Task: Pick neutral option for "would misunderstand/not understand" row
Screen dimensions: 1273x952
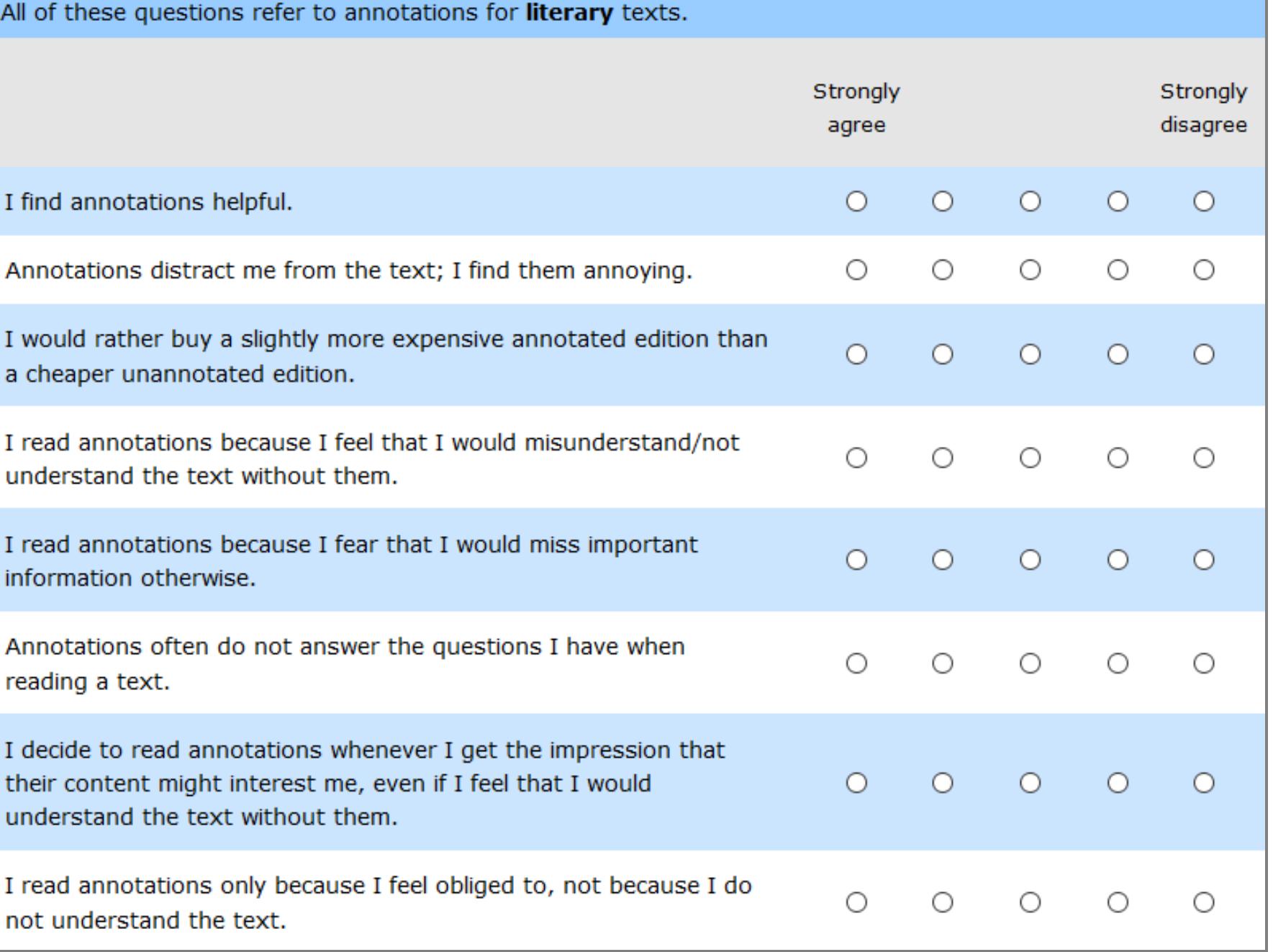Action: [1030, 458]
